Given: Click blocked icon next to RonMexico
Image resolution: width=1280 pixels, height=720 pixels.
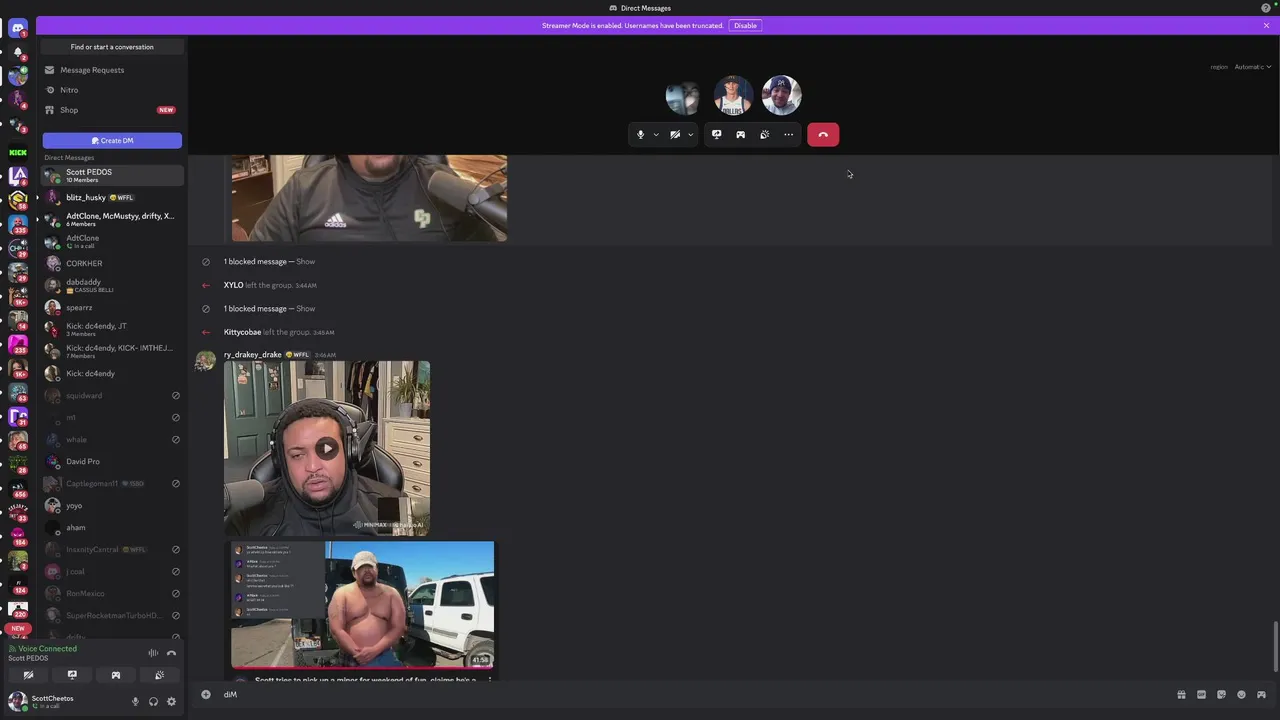Looking at the screenshot, I should pyautogui.click(x=176, y=594).
